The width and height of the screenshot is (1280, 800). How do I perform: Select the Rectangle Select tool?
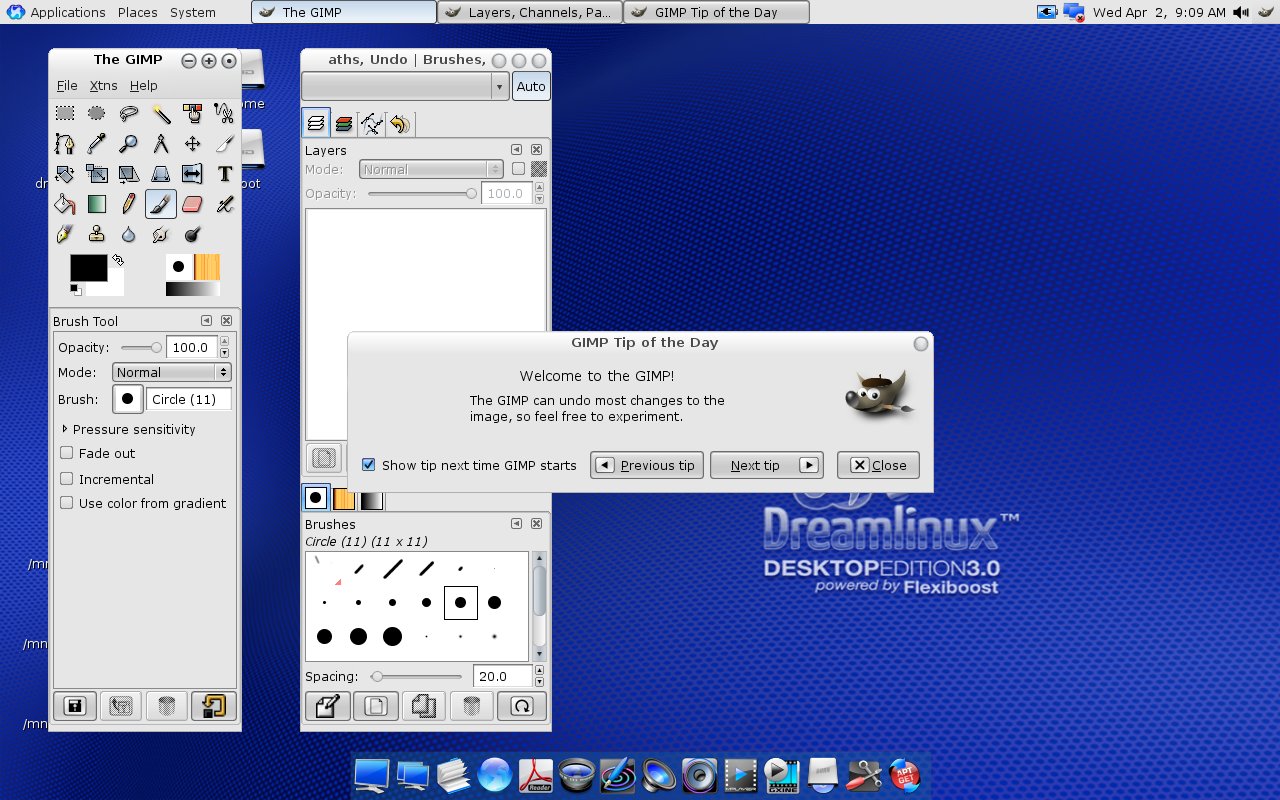pyautogui.click(x=65, y=114)
